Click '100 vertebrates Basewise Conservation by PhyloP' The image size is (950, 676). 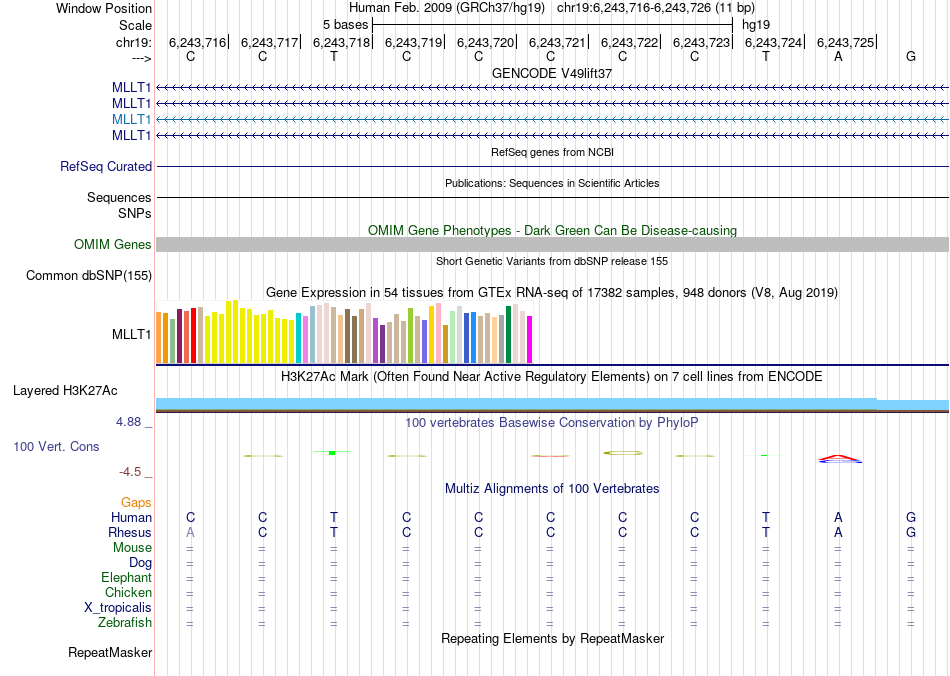point(552,423)
